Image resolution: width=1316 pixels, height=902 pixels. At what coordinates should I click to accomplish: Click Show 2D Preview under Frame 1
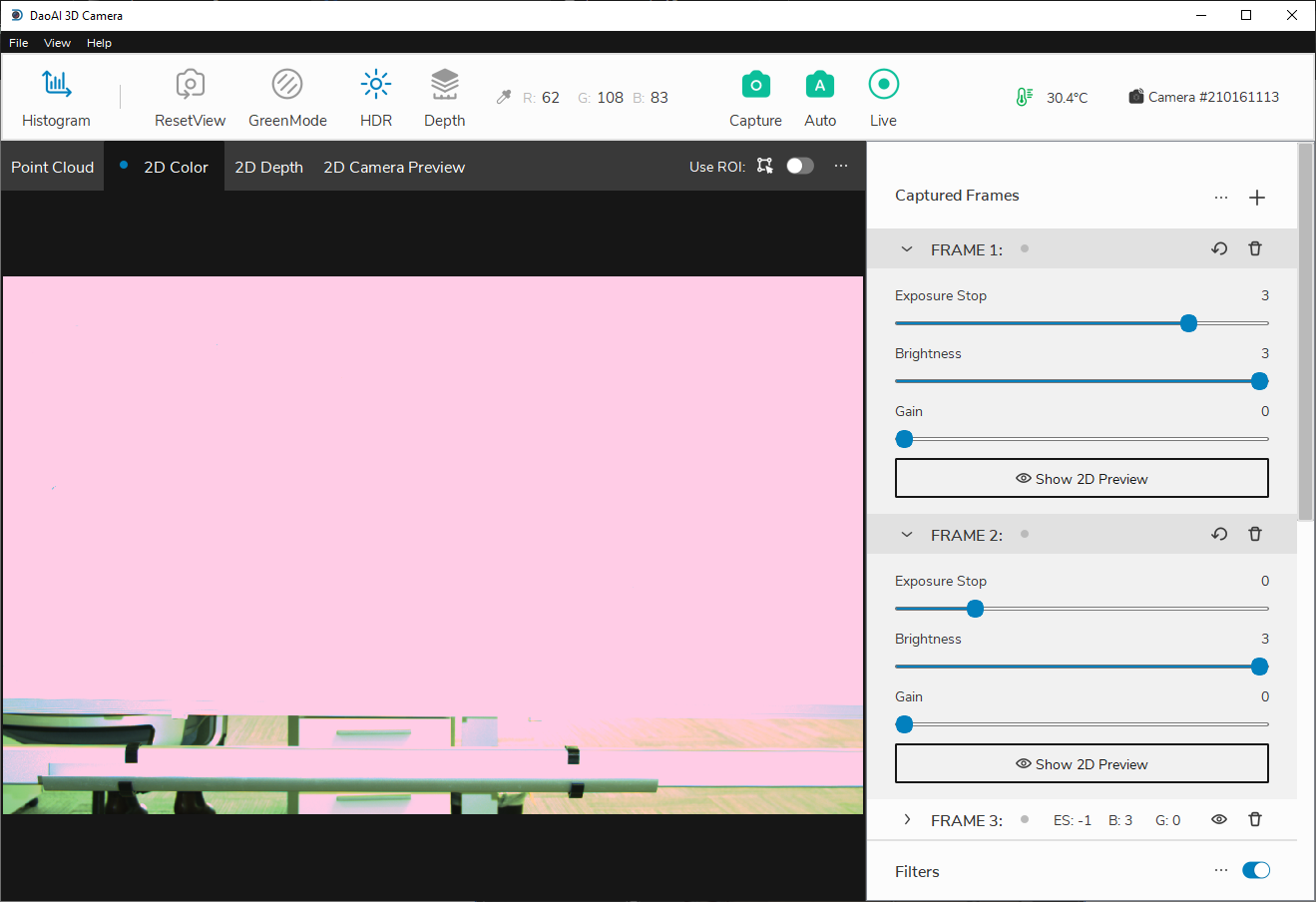(1082, 479)
